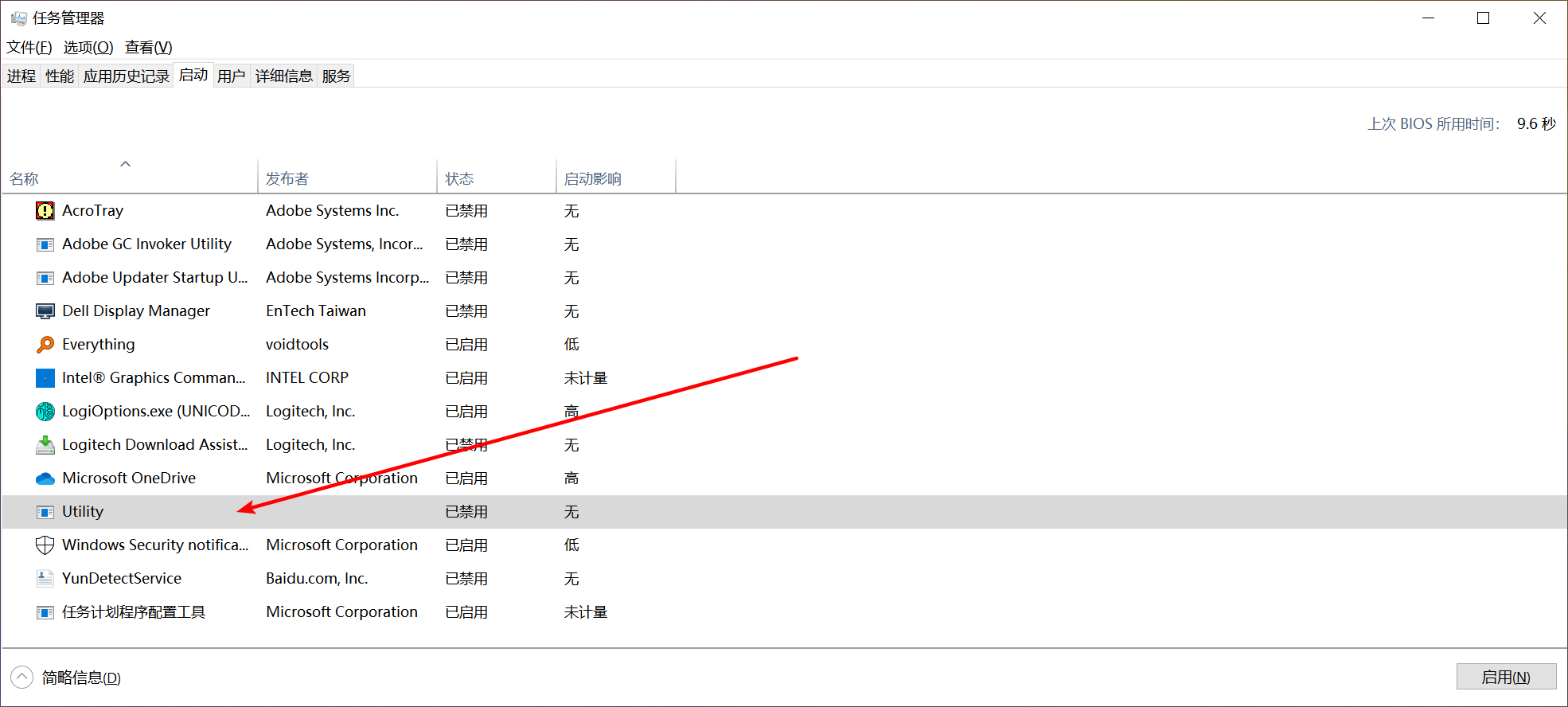
Task: Click publisher cell INTEL CORP
Action: pyautogui.click(x=307, y=377)
